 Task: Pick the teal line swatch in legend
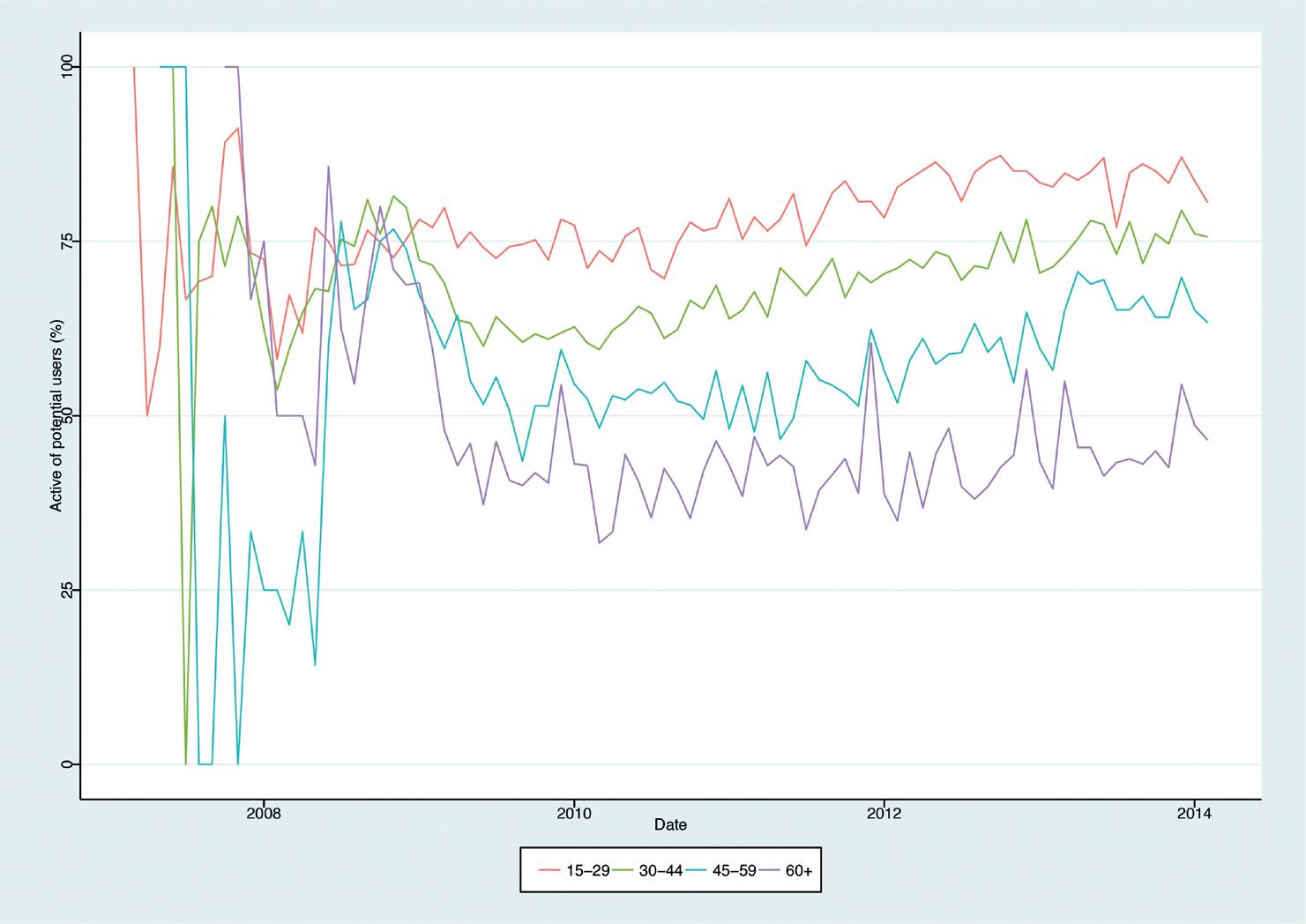[x=696, y=870]
